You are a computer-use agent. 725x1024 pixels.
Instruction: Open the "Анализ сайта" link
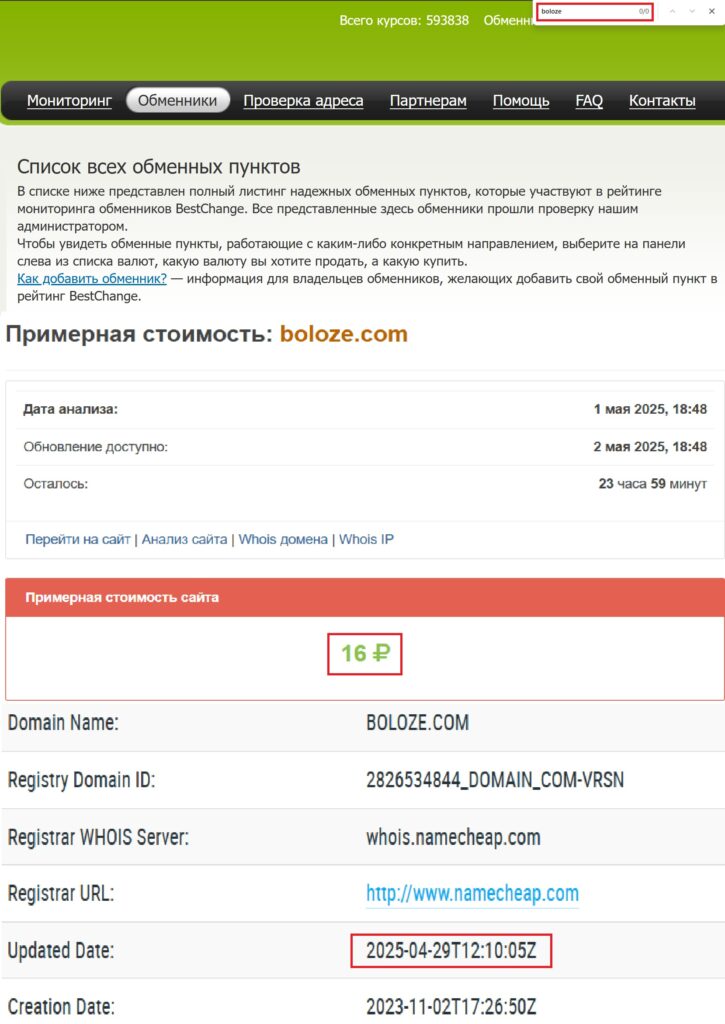tap(184, 539)
